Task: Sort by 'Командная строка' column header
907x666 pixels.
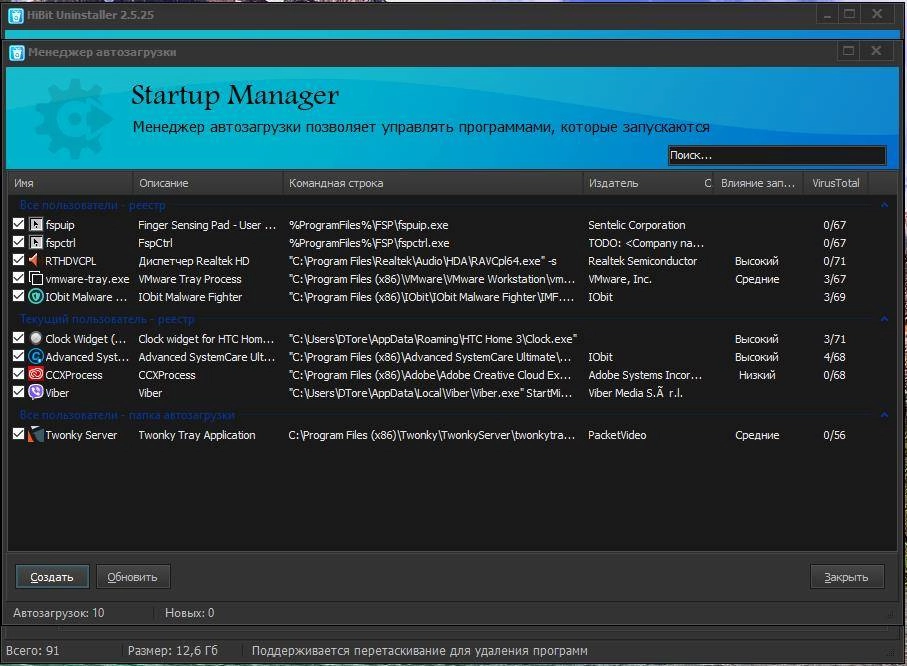Action: pyautogui.click(x=433, y=183)
